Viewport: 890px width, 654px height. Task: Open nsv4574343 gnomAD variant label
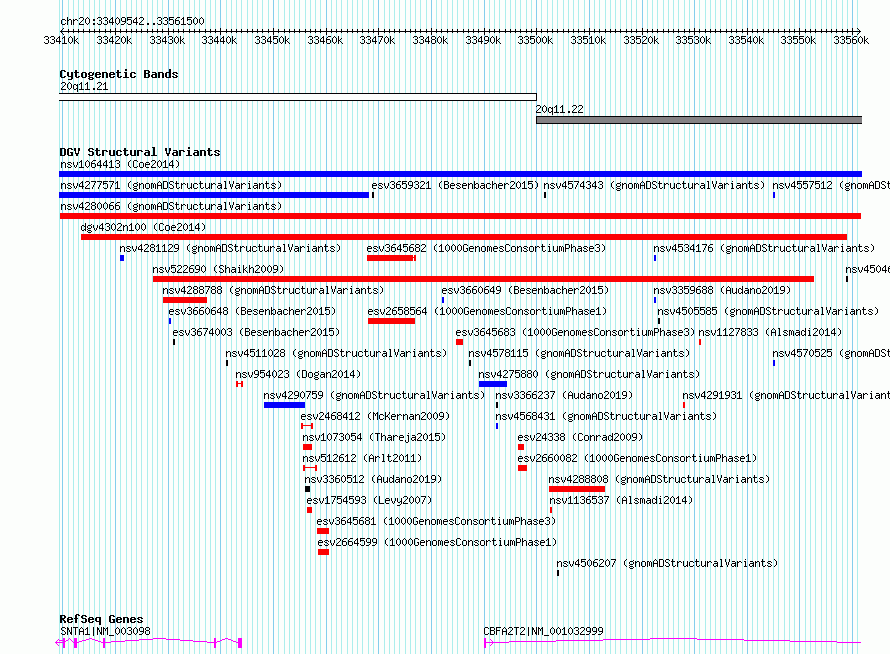point(654,186)
